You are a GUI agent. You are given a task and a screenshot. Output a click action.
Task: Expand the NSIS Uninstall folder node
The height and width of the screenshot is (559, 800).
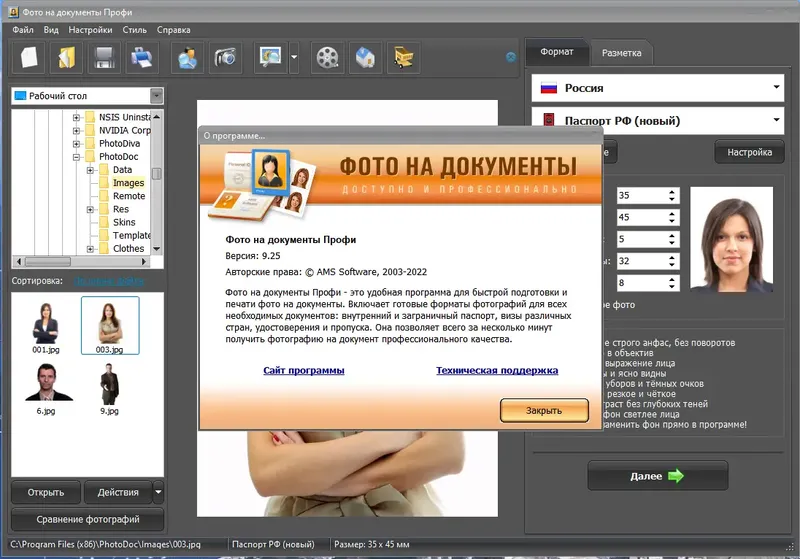click(x=77, y=117)
